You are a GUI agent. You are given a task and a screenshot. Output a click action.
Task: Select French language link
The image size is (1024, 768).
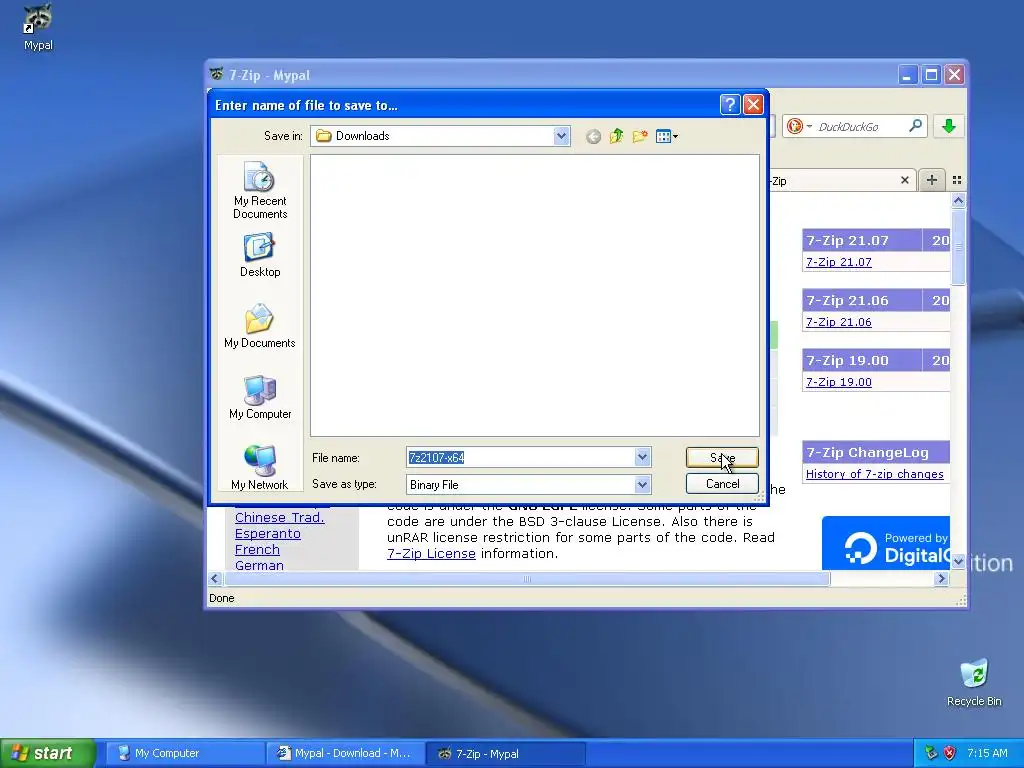tap(257, 550)
